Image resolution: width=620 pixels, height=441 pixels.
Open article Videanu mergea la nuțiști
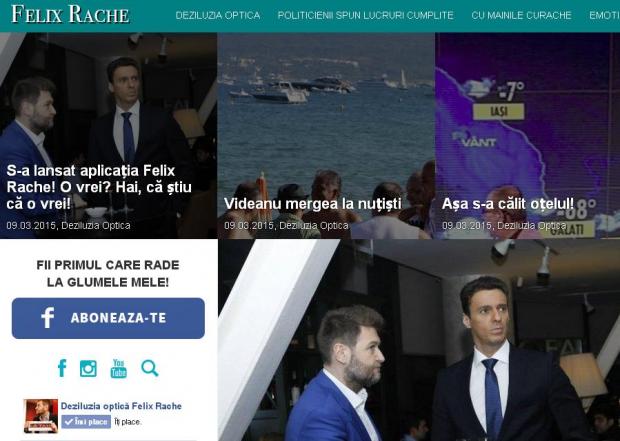tap(313, 204)
